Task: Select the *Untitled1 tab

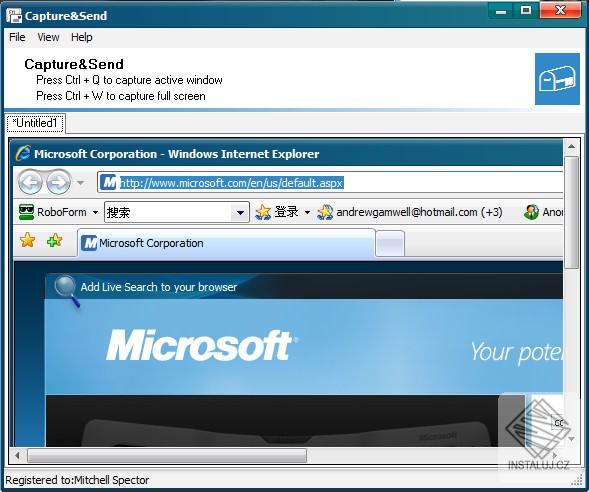Action: click(x=36, y=123)
